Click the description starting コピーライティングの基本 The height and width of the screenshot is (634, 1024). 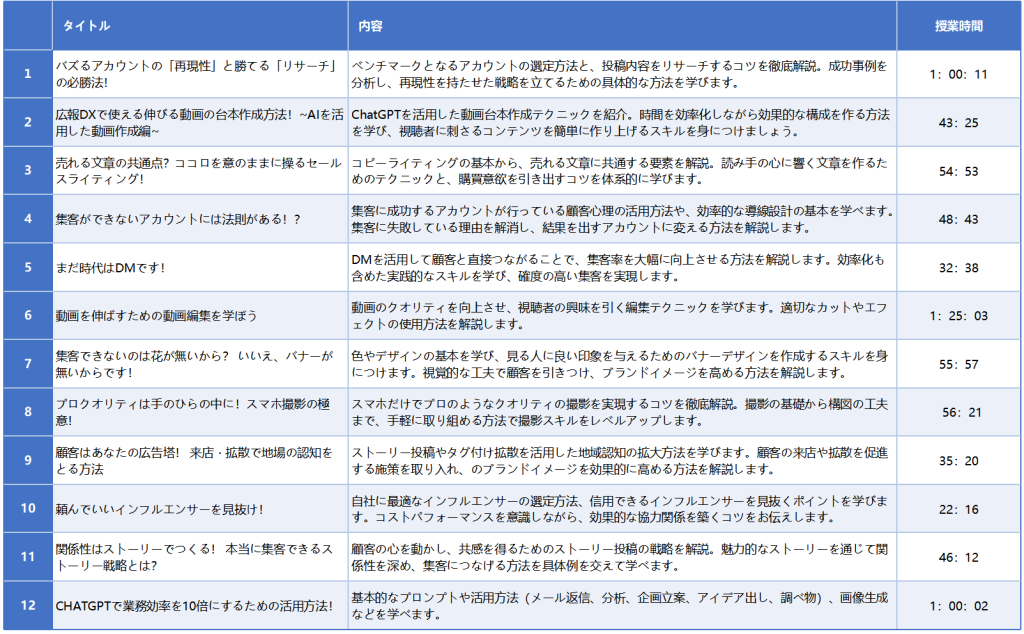click(619, 170)
